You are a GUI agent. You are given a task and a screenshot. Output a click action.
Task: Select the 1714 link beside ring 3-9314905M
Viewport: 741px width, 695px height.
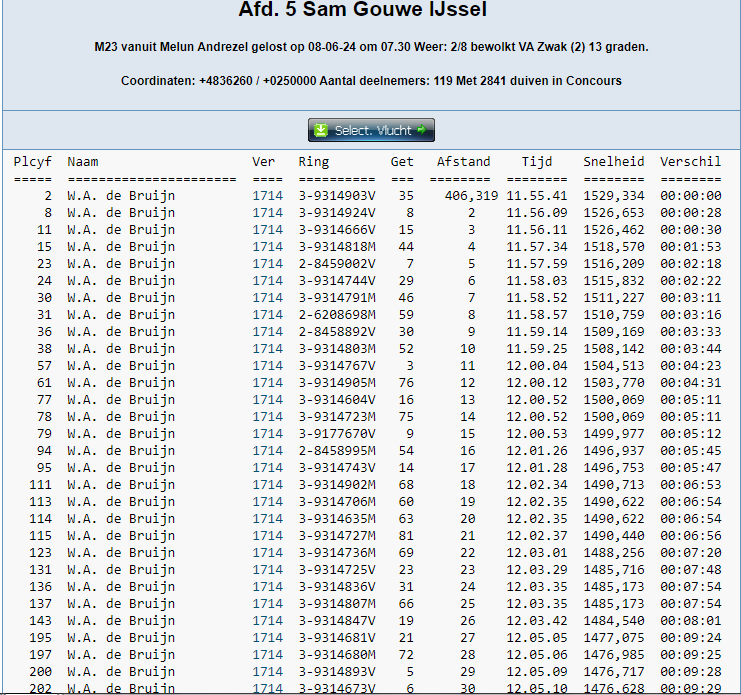click(267, 383)
